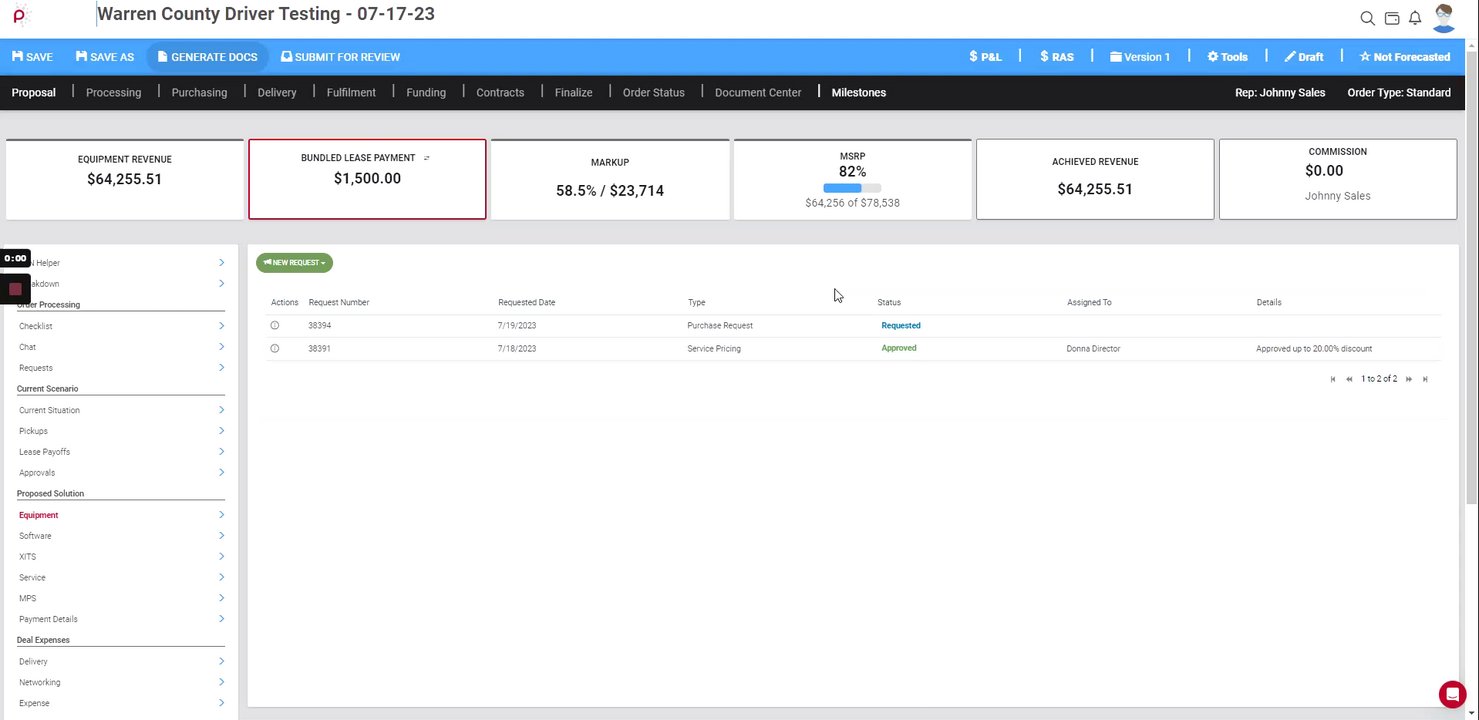
Task: Click the Approved status of request 38391
Action: pos(899,349)
